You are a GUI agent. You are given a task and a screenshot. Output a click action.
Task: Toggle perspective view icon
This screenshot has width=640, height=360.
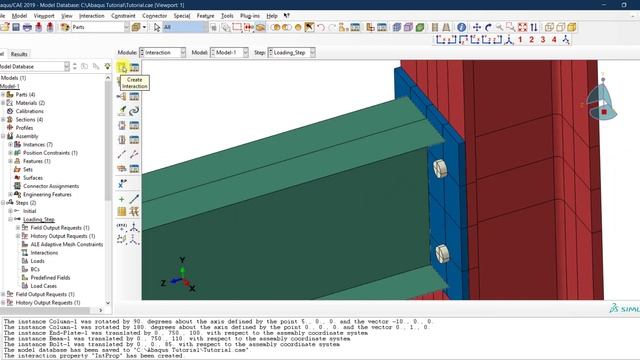446,27
